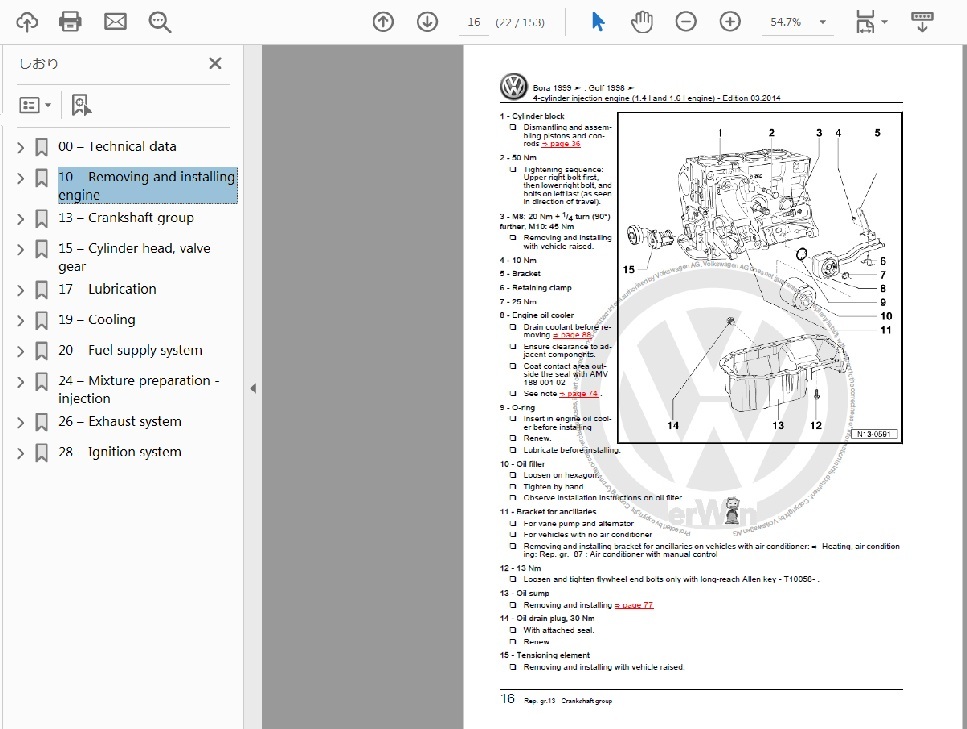Go to previous page arrow
Viewport: 967px width, 729px height.
click(383, 22)
